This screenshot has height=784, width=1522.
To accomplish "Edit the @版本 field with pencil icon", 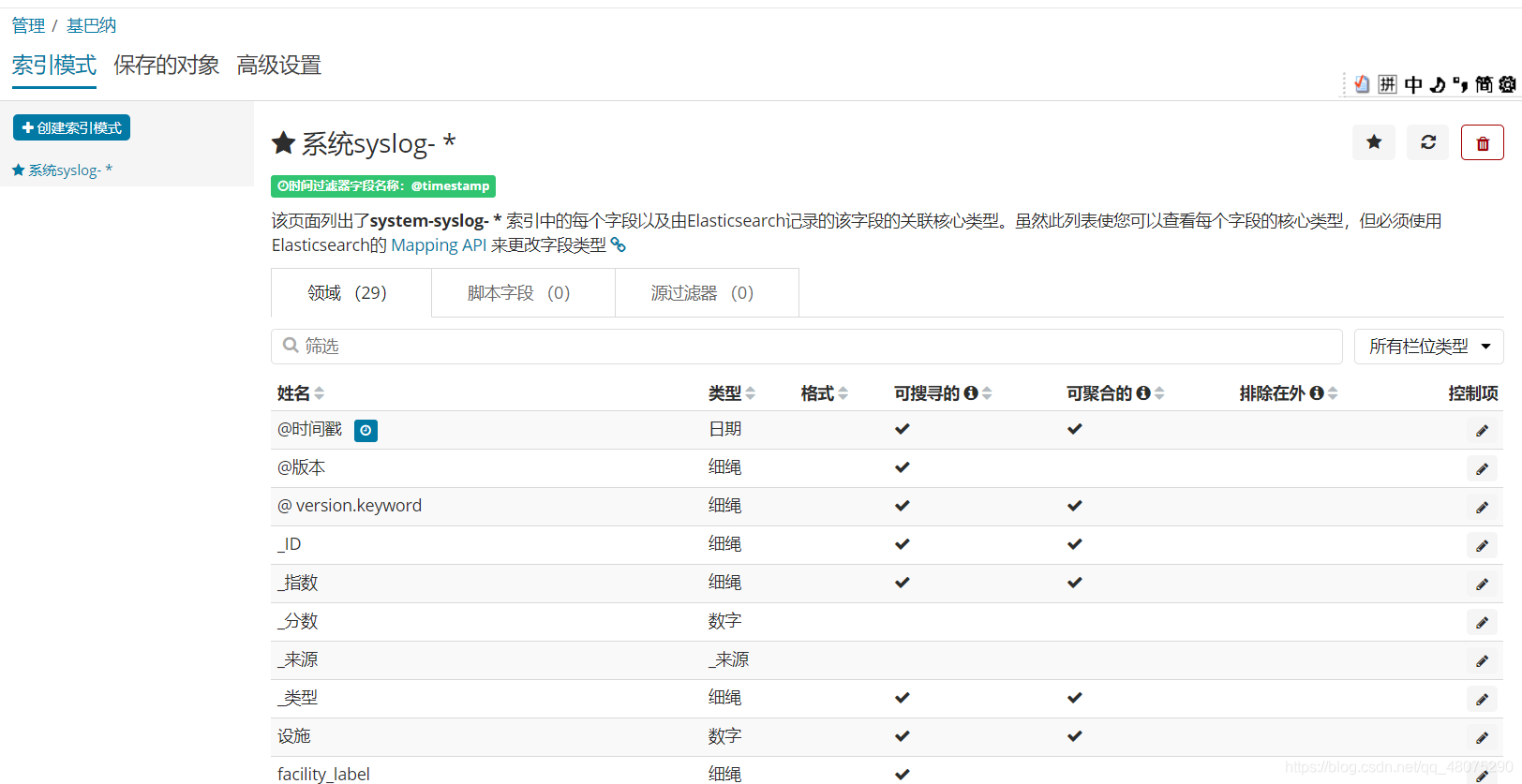I will (1482, 468).
